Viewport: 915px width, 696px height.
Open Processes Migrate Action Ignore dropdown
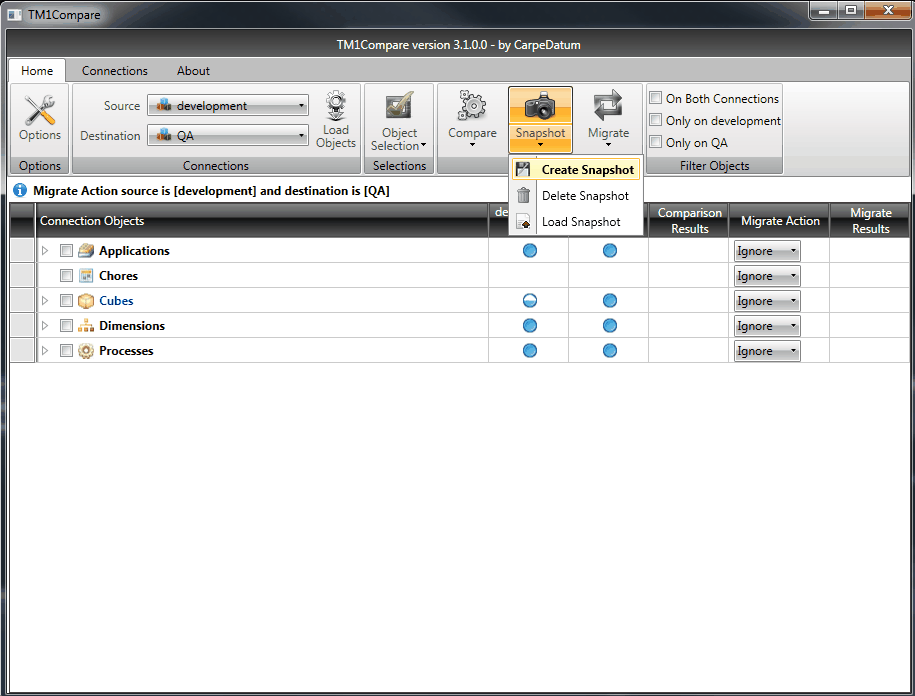(767, 351)
